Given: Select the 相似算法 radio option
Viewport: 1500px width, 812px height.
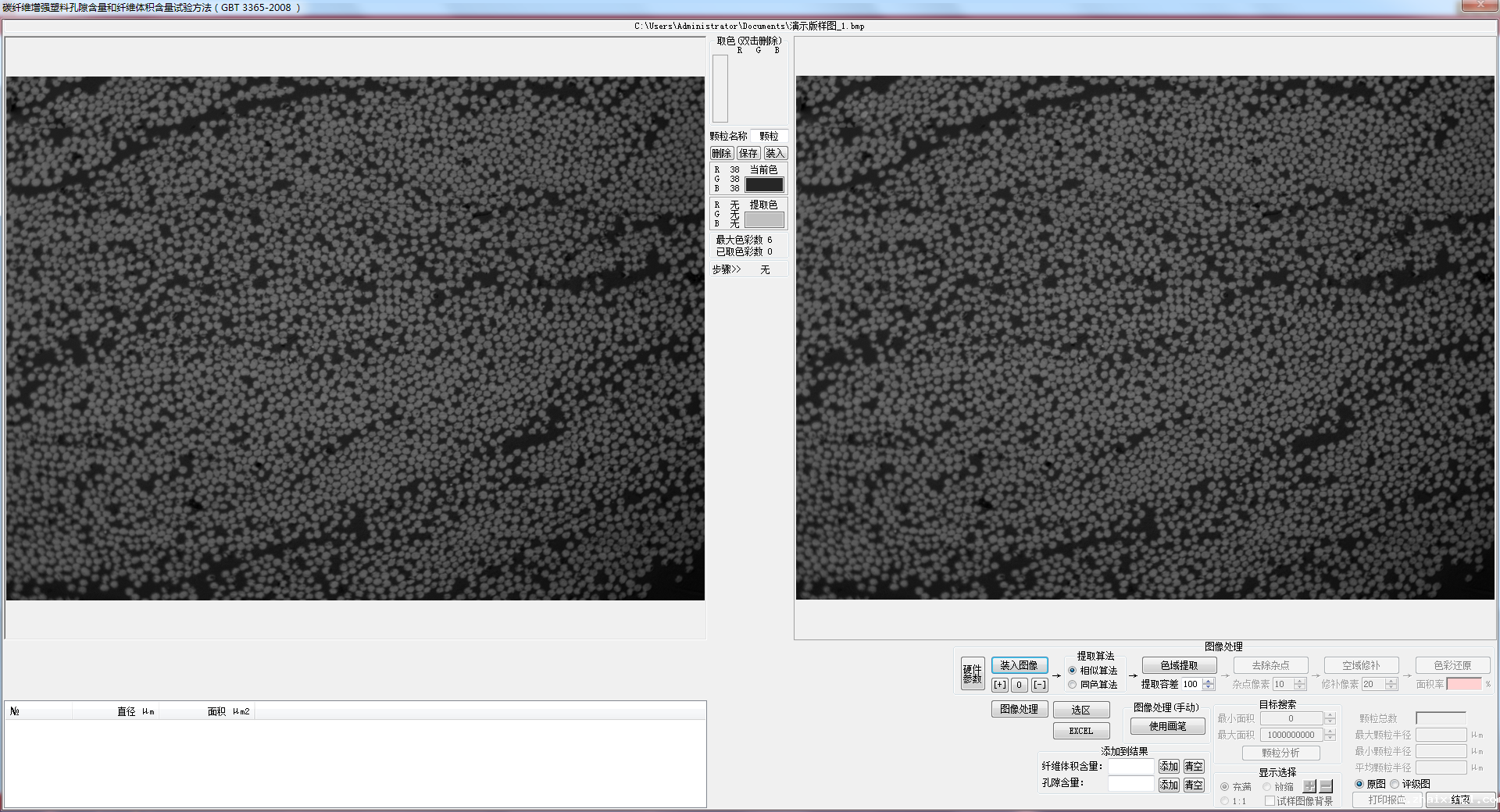Looking at the screenshot, I should (x=1073, y=671).
